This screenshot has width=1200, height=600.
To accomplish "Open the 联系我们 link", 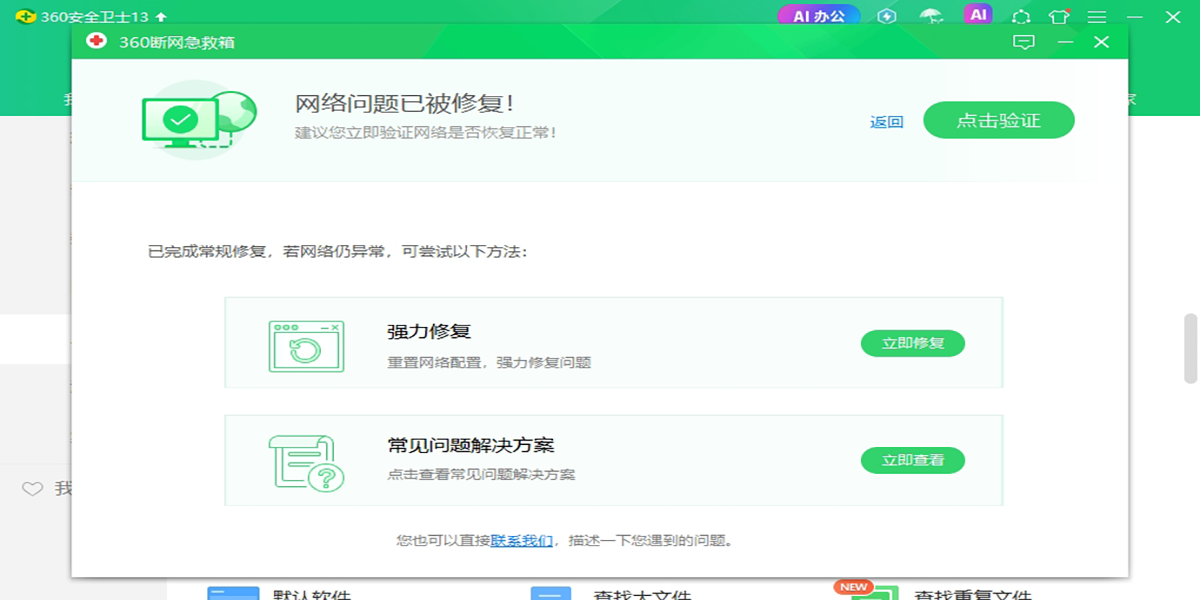I will [x=521, y=540].
